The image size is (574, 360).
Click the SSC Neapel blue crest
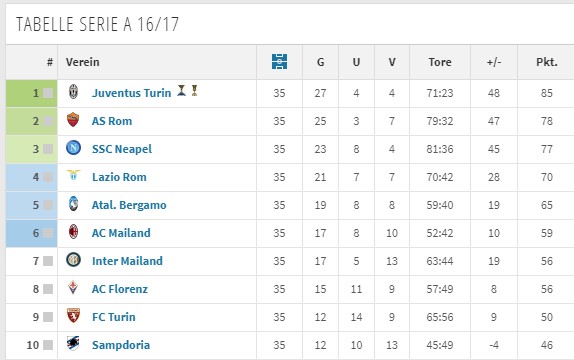[73, 148]
